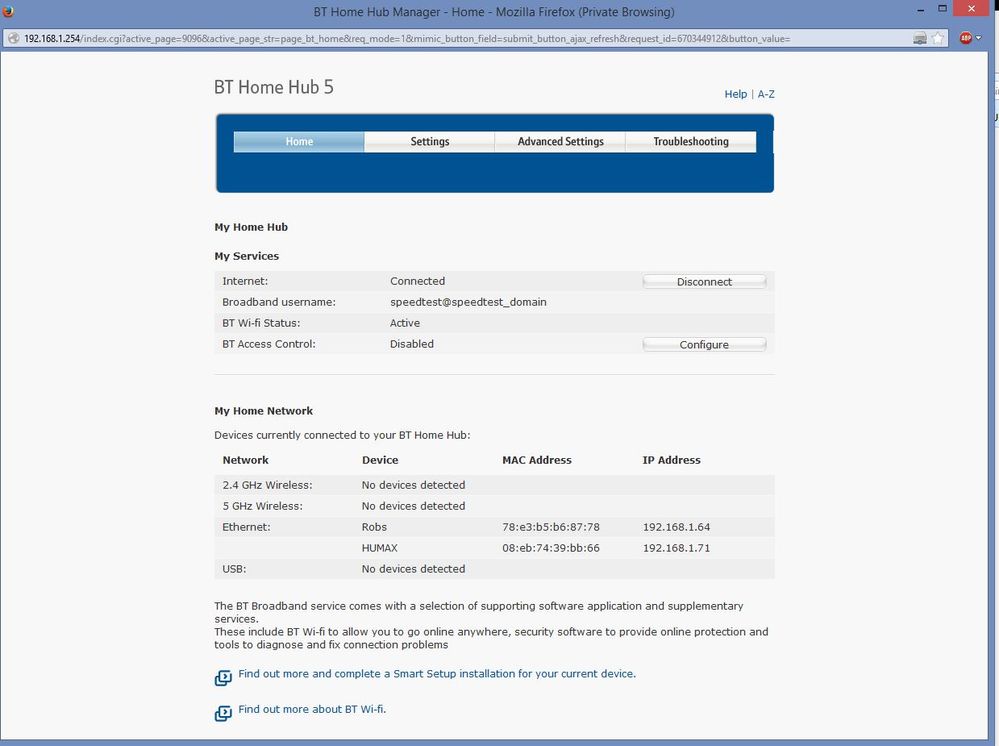
Task: Select IP address 192.168.1.71
Action: click(x=676, y=548)
